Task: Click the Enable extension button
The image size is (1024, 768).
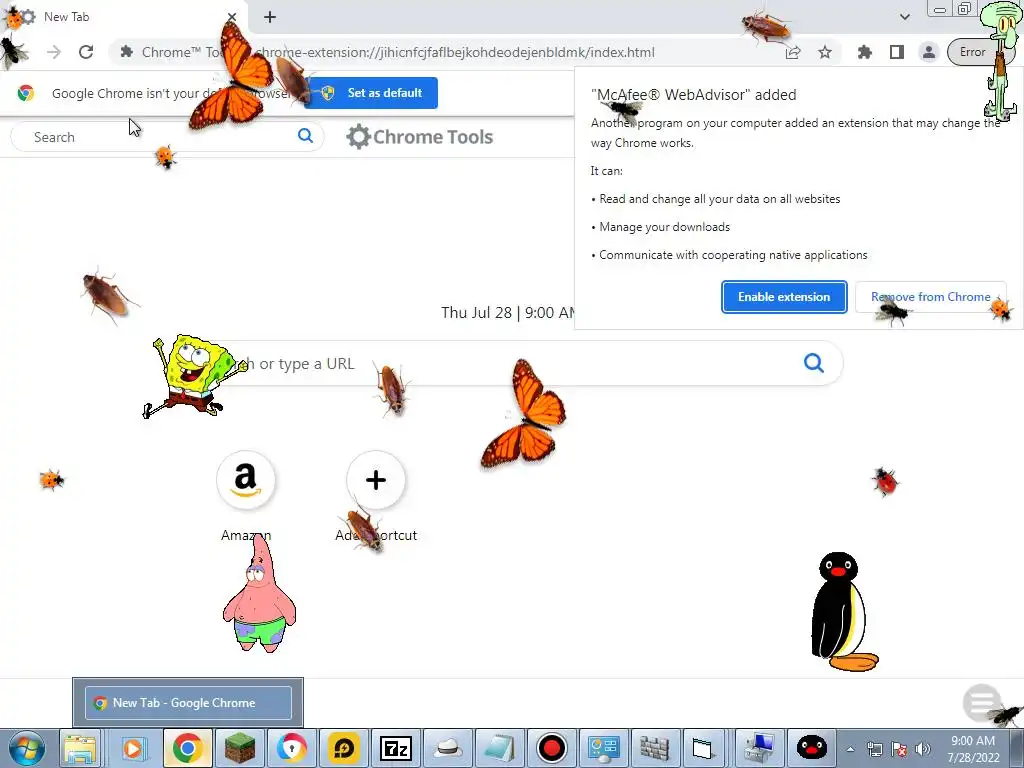Action: click(x=784, y=297)
